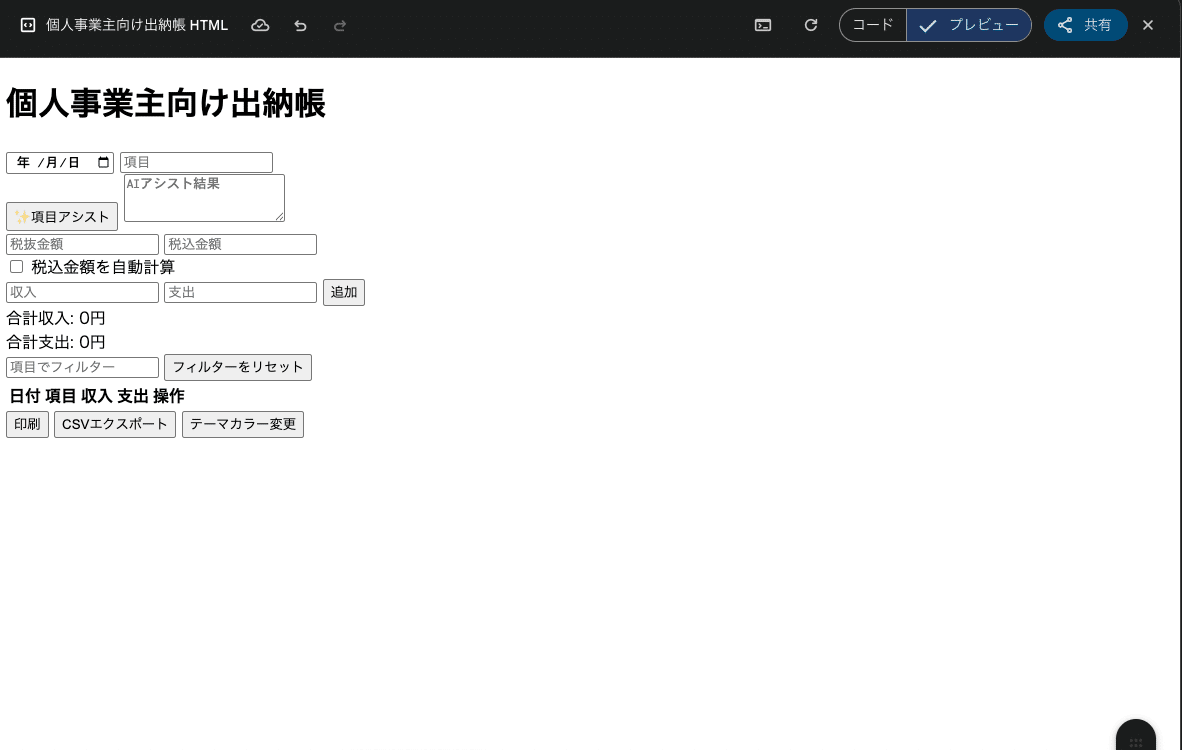Focus the 税込金額 input
This screenshot has height=750, width=1182.
tap(240, 244)
